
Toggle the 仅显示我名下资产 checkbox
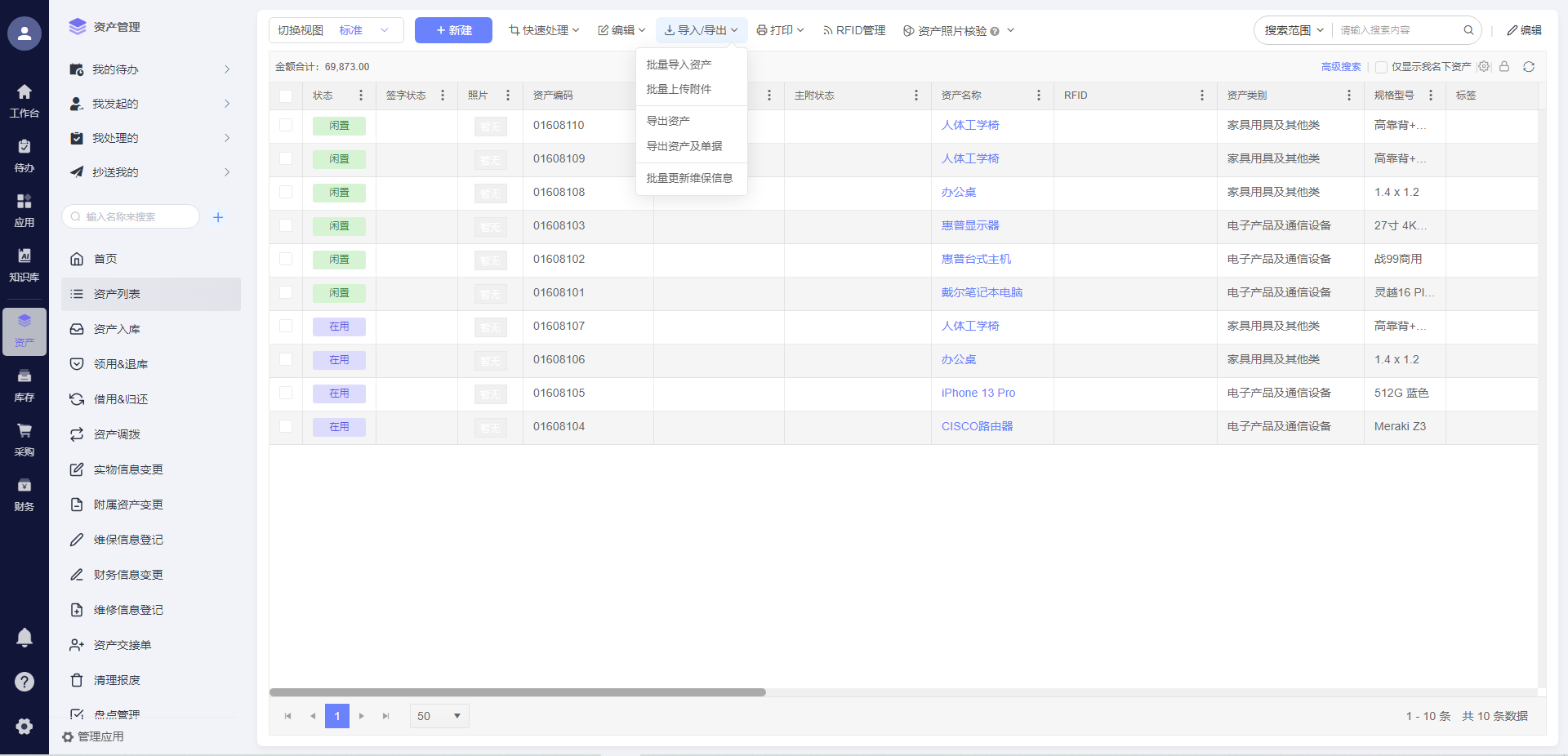pyautogui.click(x=1381, y=67)
